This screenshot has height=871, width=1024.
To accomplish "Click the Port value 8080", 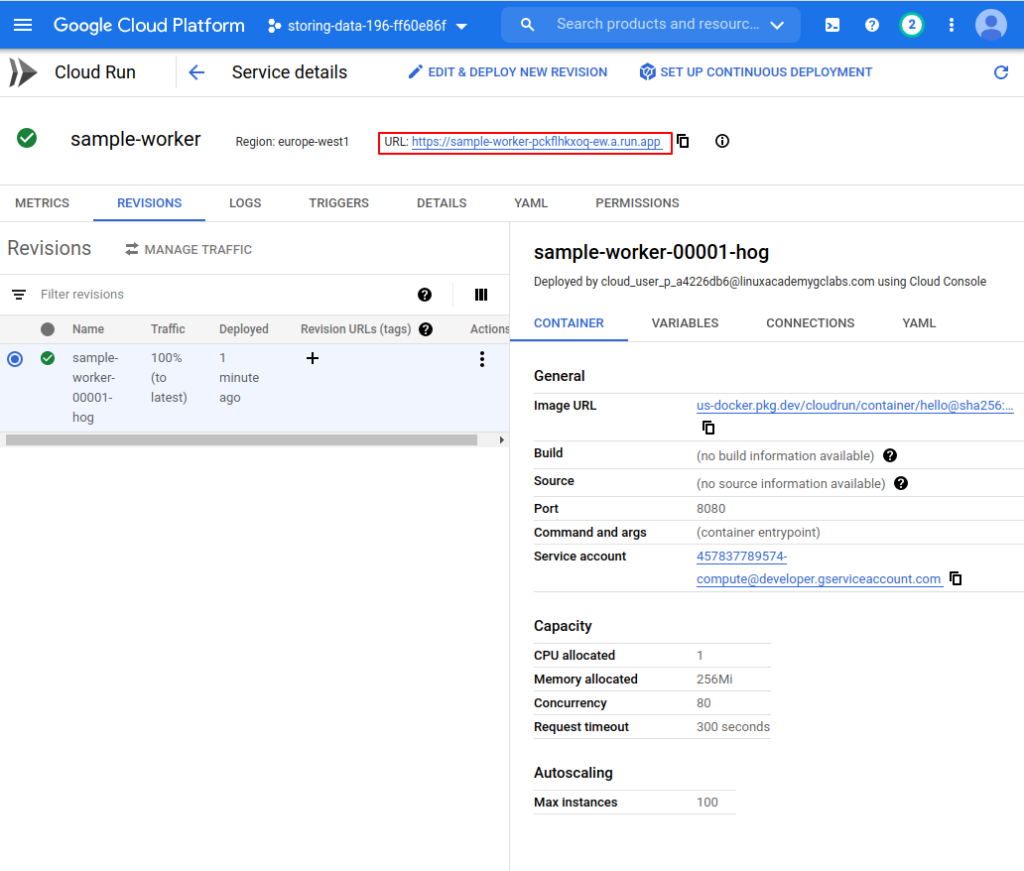I will tap(711, 509).
